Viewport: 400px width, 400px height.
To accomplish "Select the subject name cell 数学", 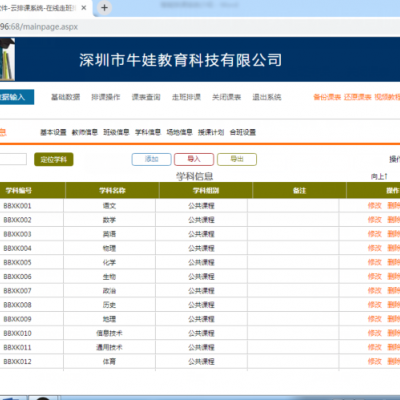I will pyautogui.click(x=109, y=220).
